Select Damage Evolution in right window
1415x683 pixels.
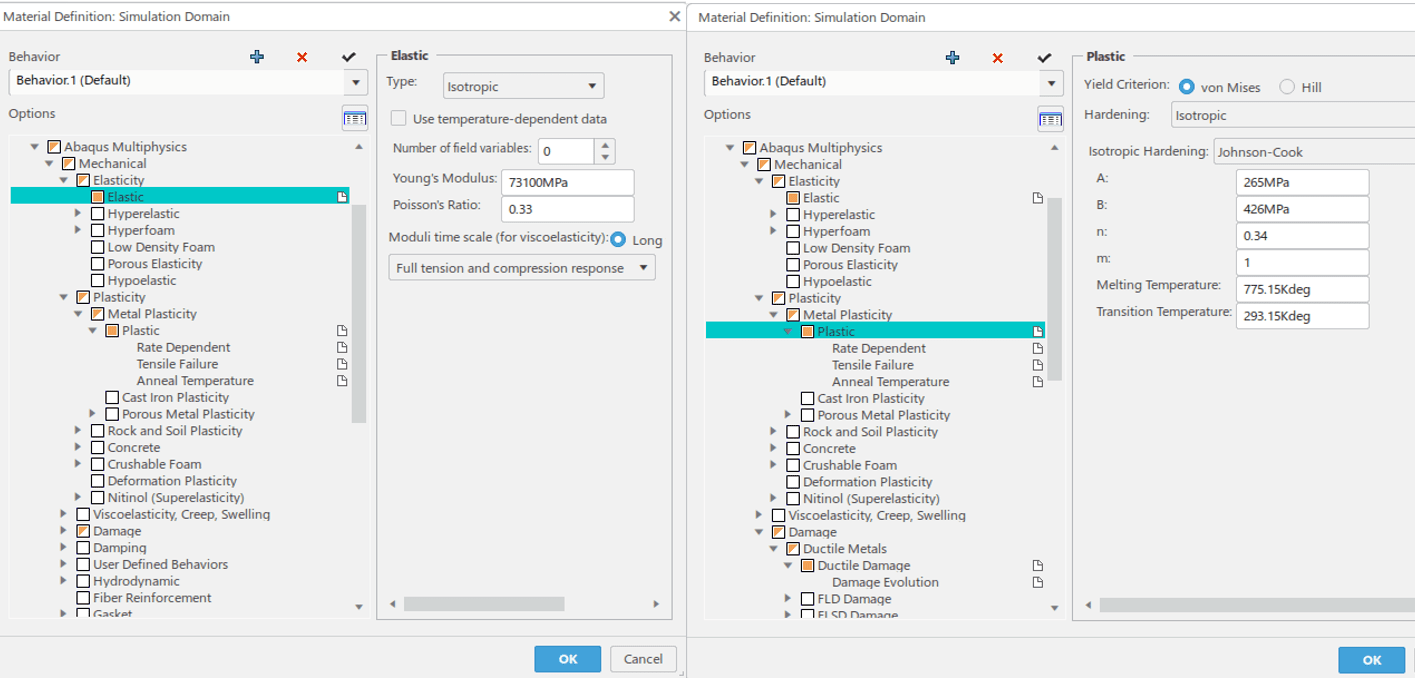885,582
